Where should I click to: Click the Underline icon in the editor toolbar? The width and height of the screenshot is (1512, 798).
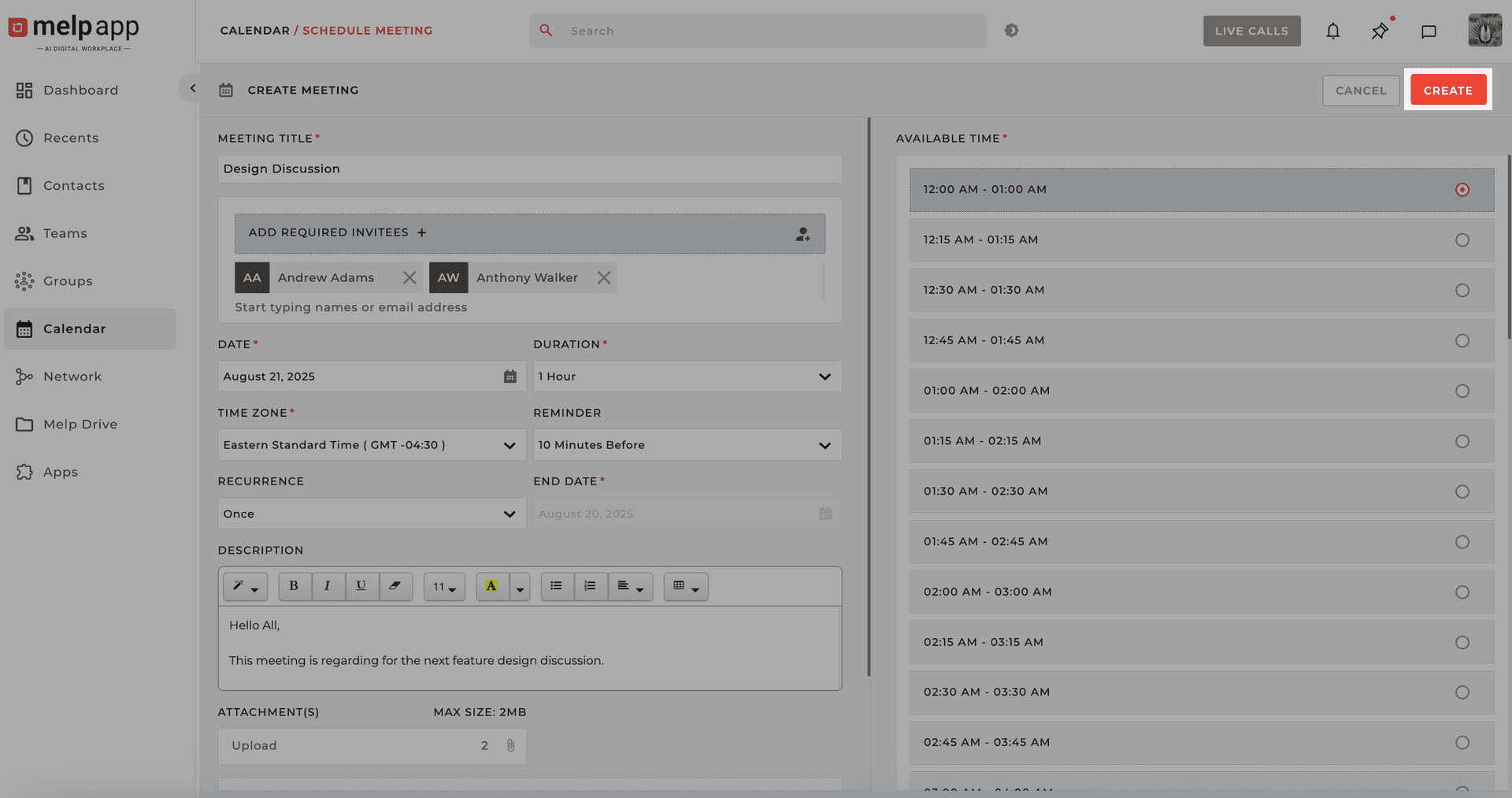[x=361, y=586]
